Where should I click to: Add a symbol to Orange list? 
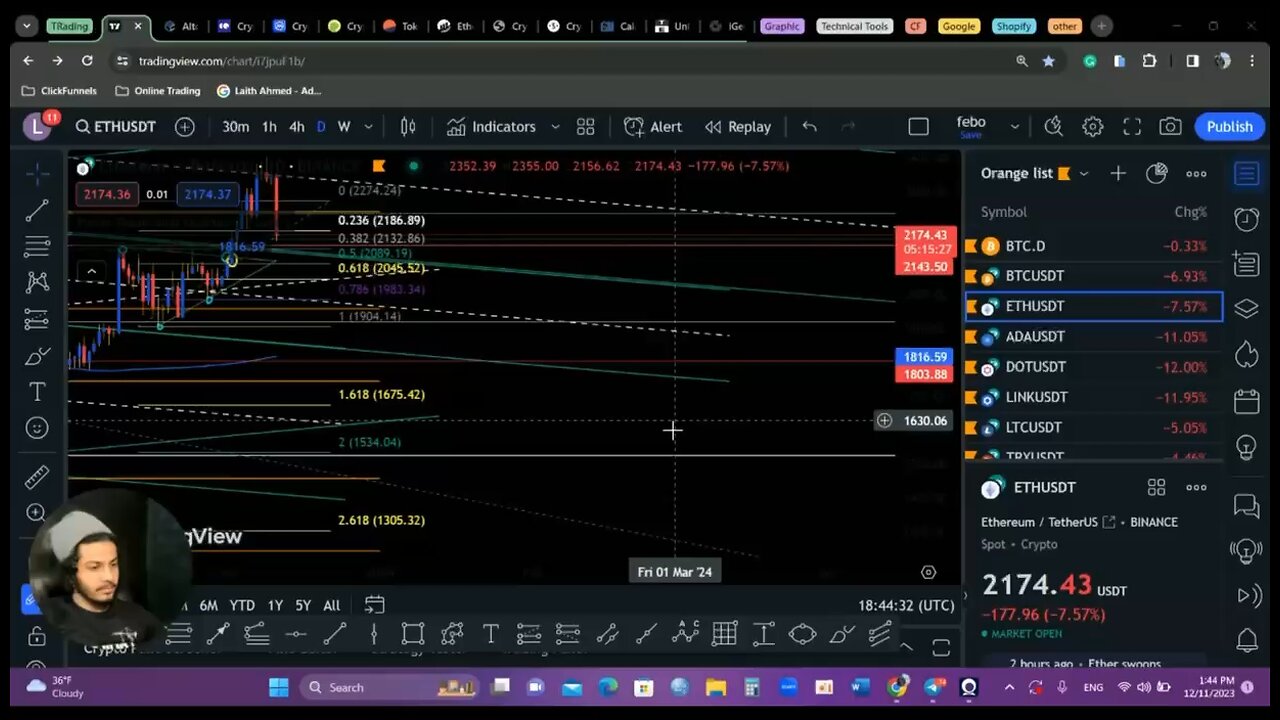tap(1118, 173)
